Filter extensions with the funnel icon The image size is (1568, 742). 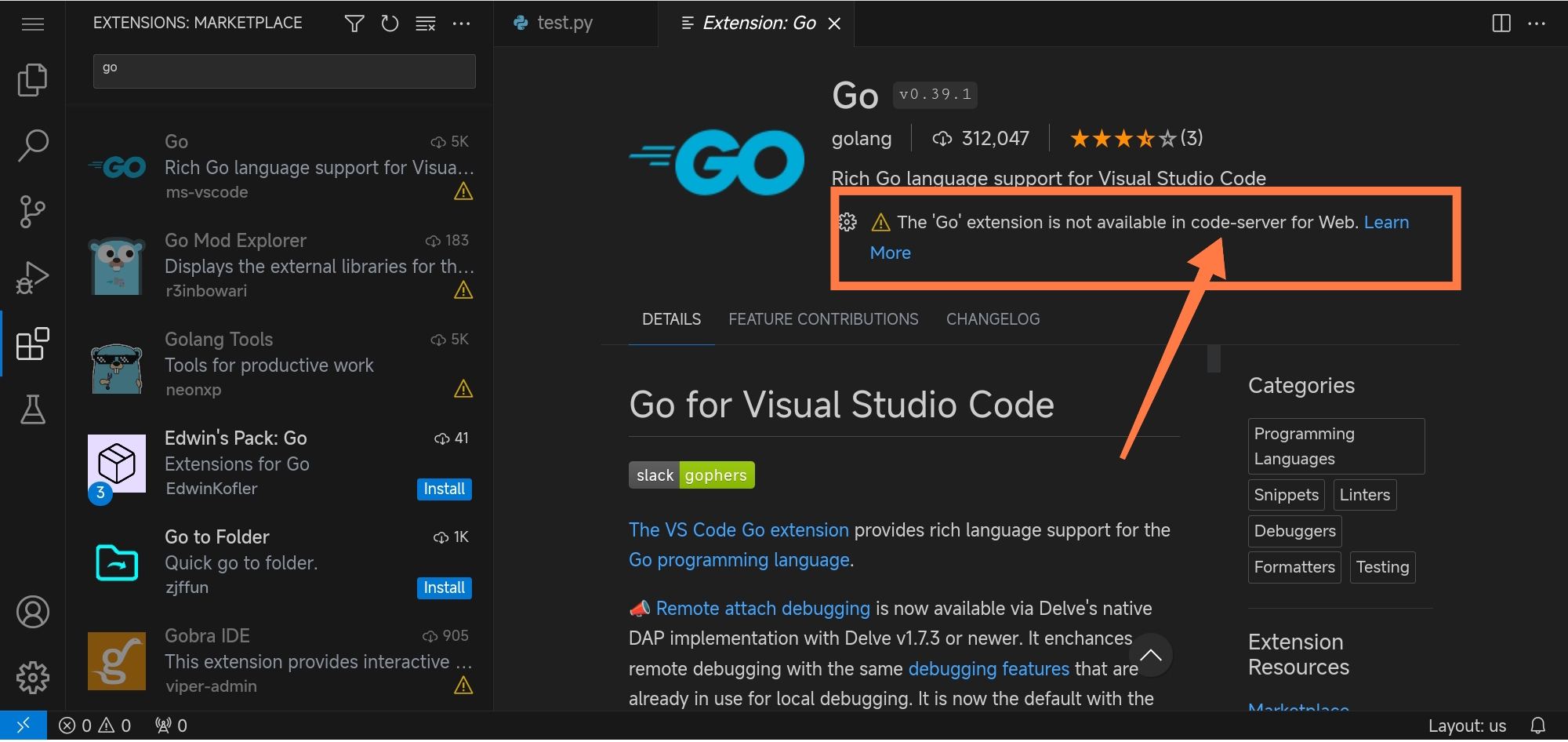point(354,24)
